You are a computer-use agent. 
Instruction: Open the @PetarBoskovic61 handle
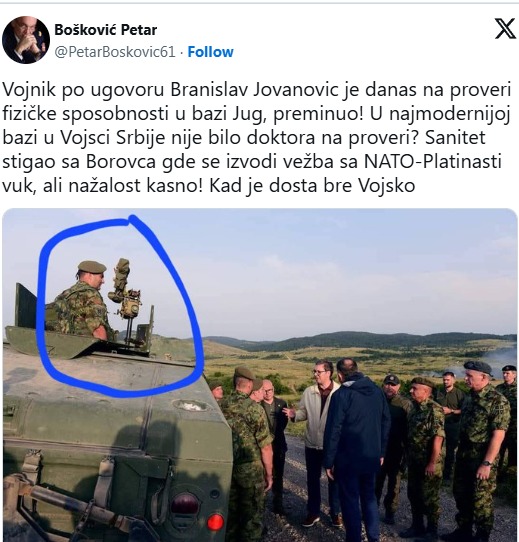115,52
